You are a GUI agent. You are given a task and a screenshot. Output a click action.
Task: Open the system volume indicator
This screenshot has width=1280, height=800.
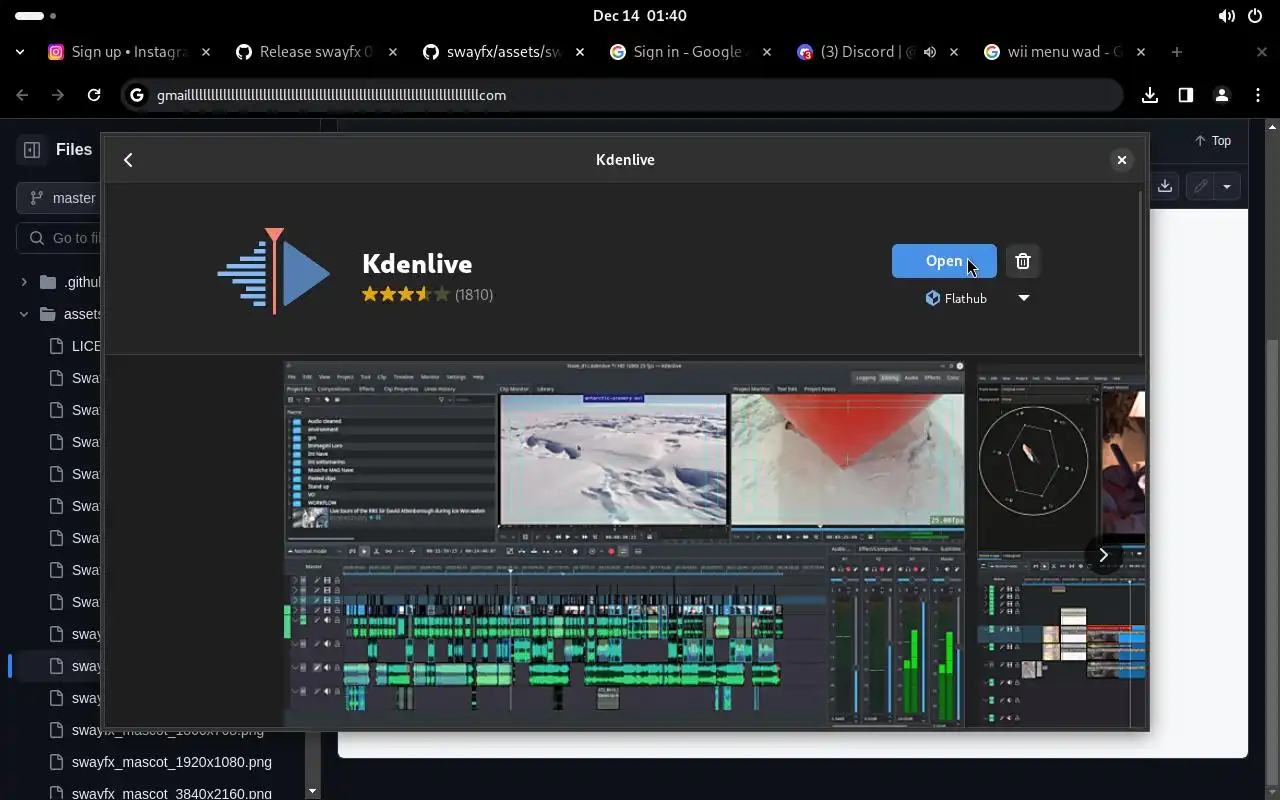(x=1226, y=16)
